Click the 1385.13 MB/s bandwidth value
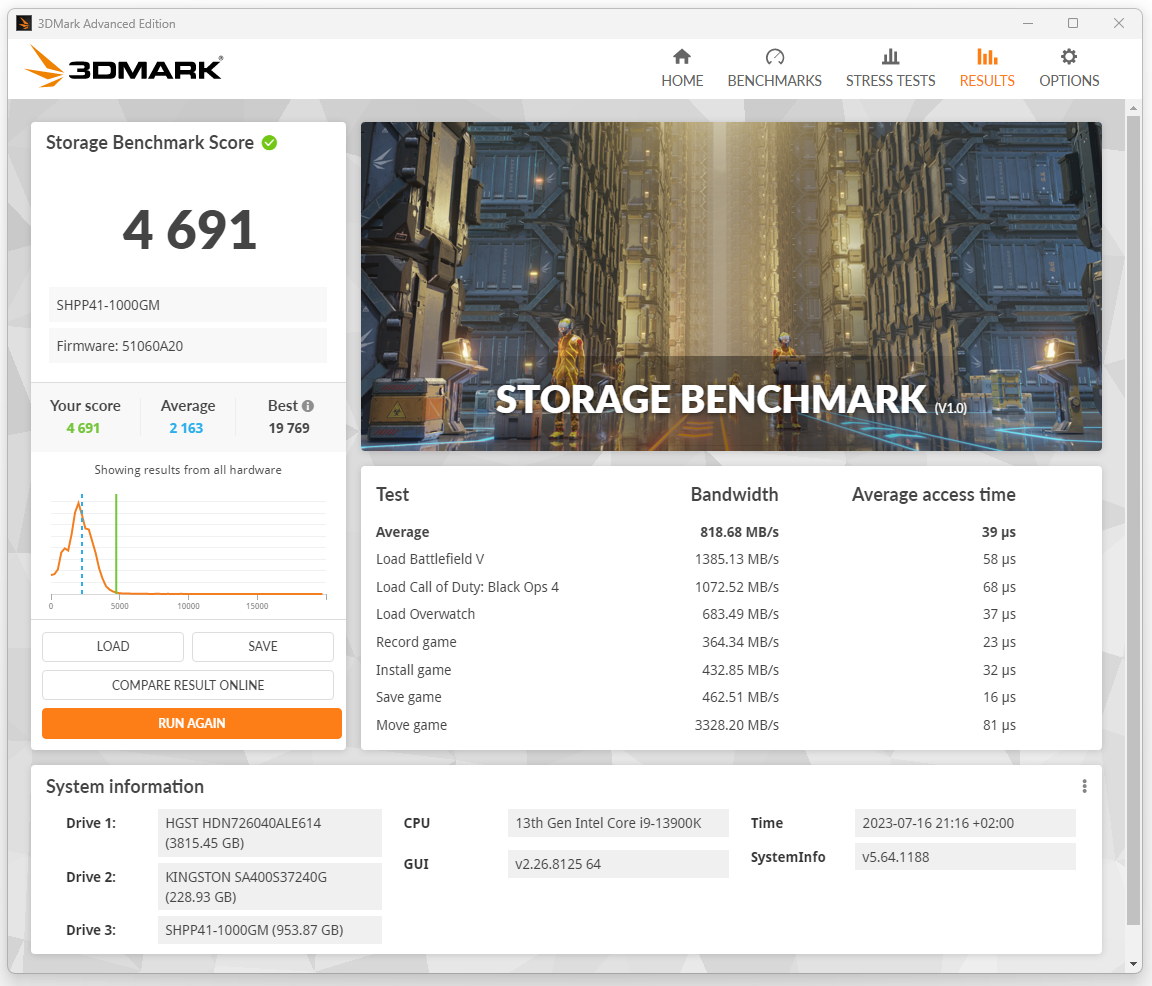The width and height of the screenshot is (1152, 986). [x=737, y=559]
